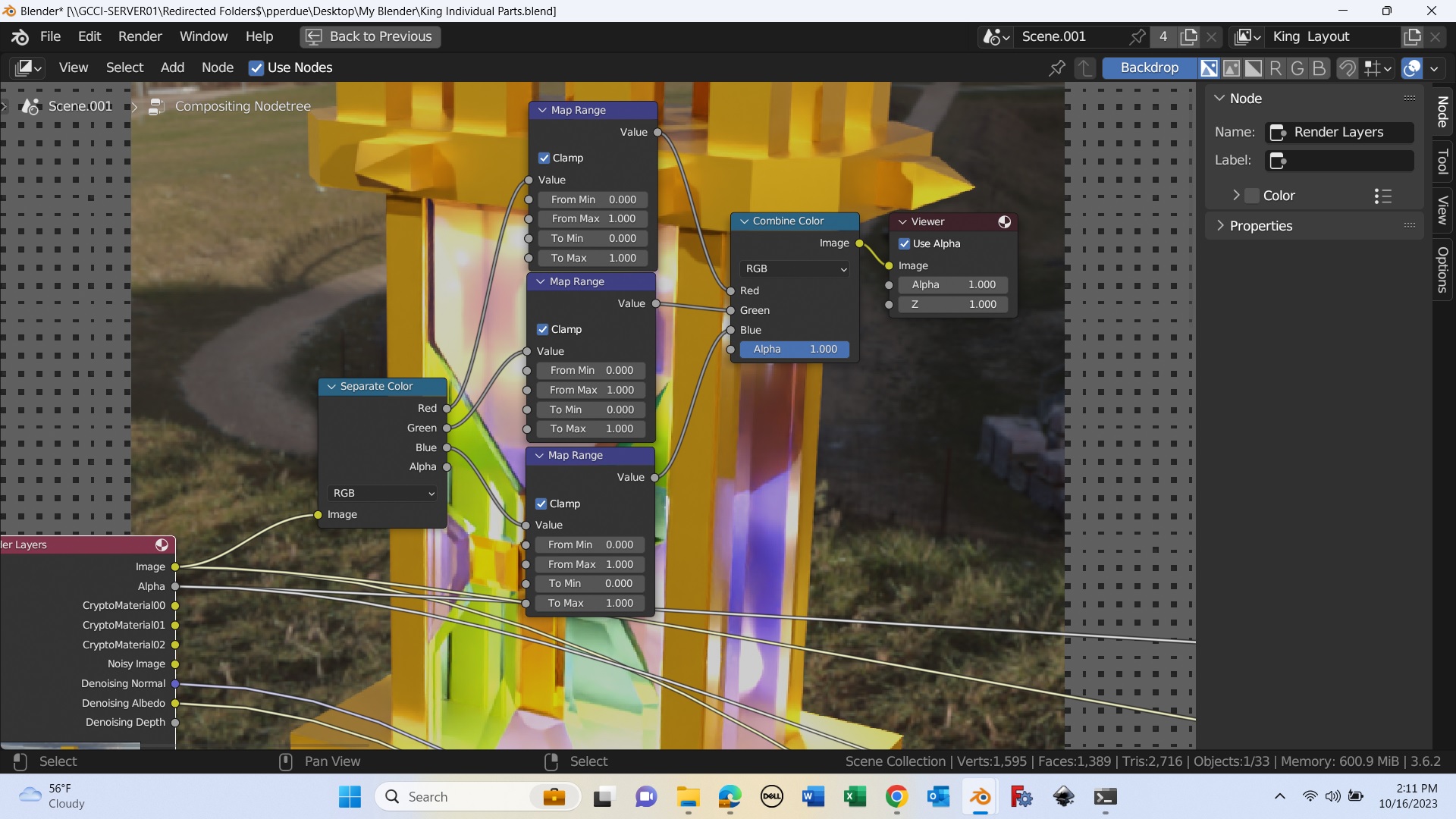
Task: Click the new scene duplicate icon
Action: click(x=1189, y=36)
